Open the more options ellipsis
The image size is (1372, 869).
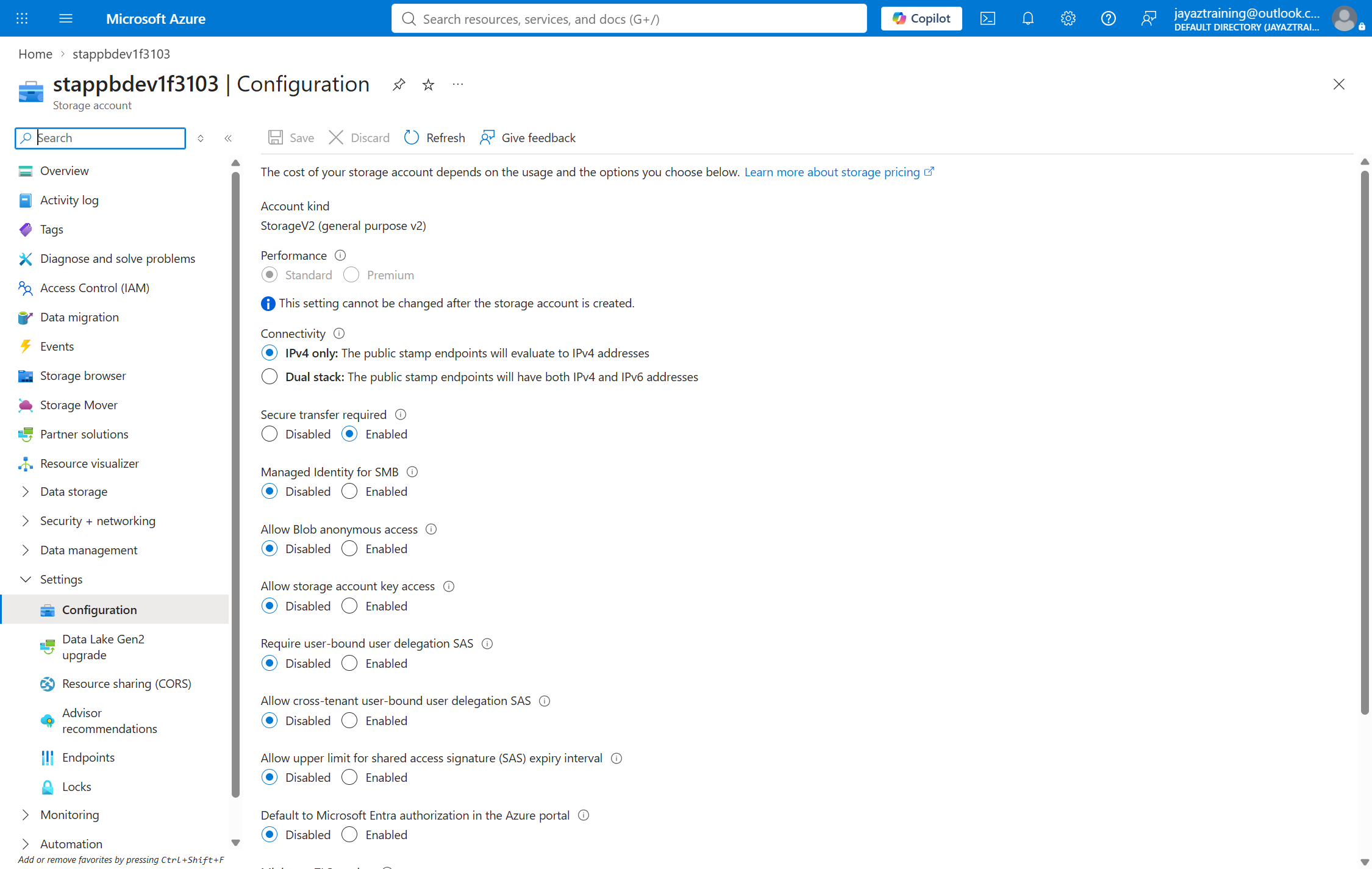coord(458,84)
